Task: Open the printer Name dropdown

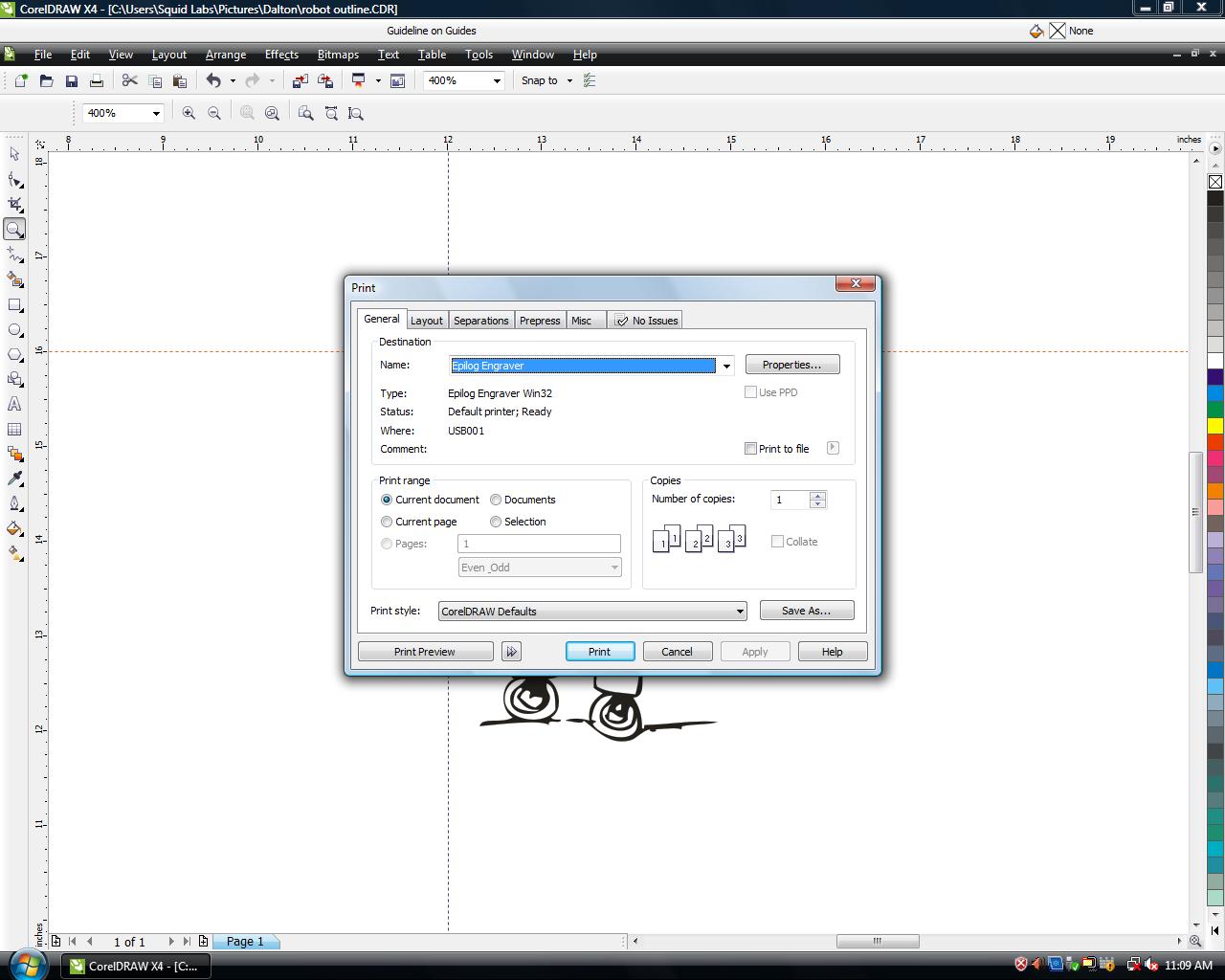Action: (726, 366)
